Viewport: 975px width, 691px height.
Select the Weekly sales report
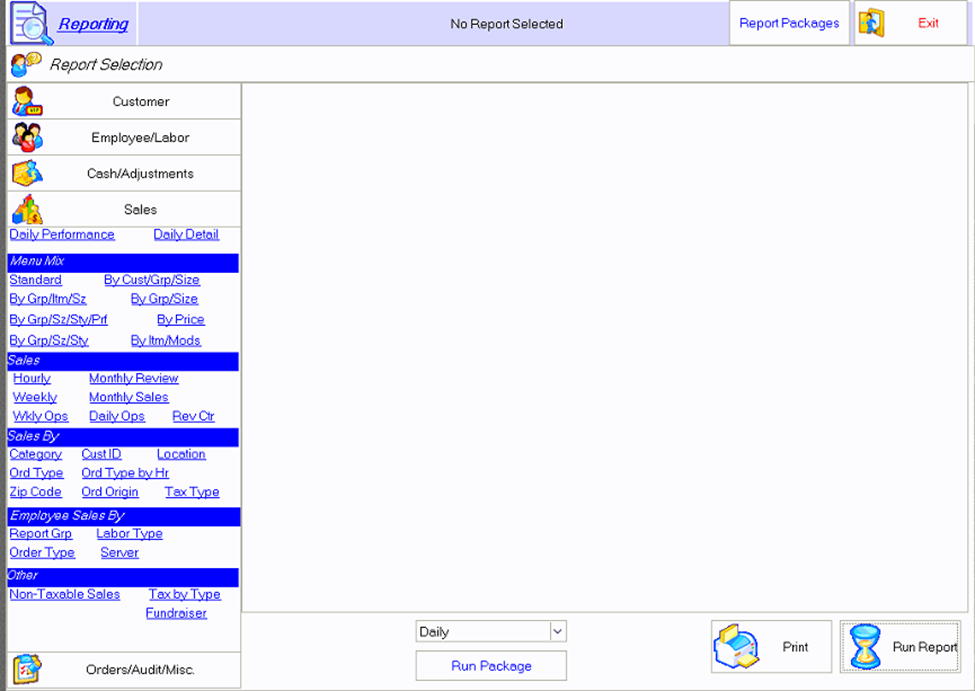(35, 397)
